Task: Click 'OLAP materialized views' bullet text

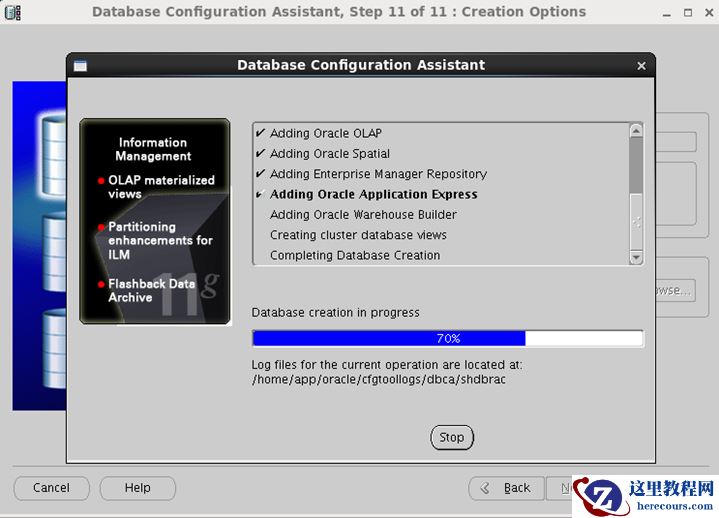Action: point(161,187)
